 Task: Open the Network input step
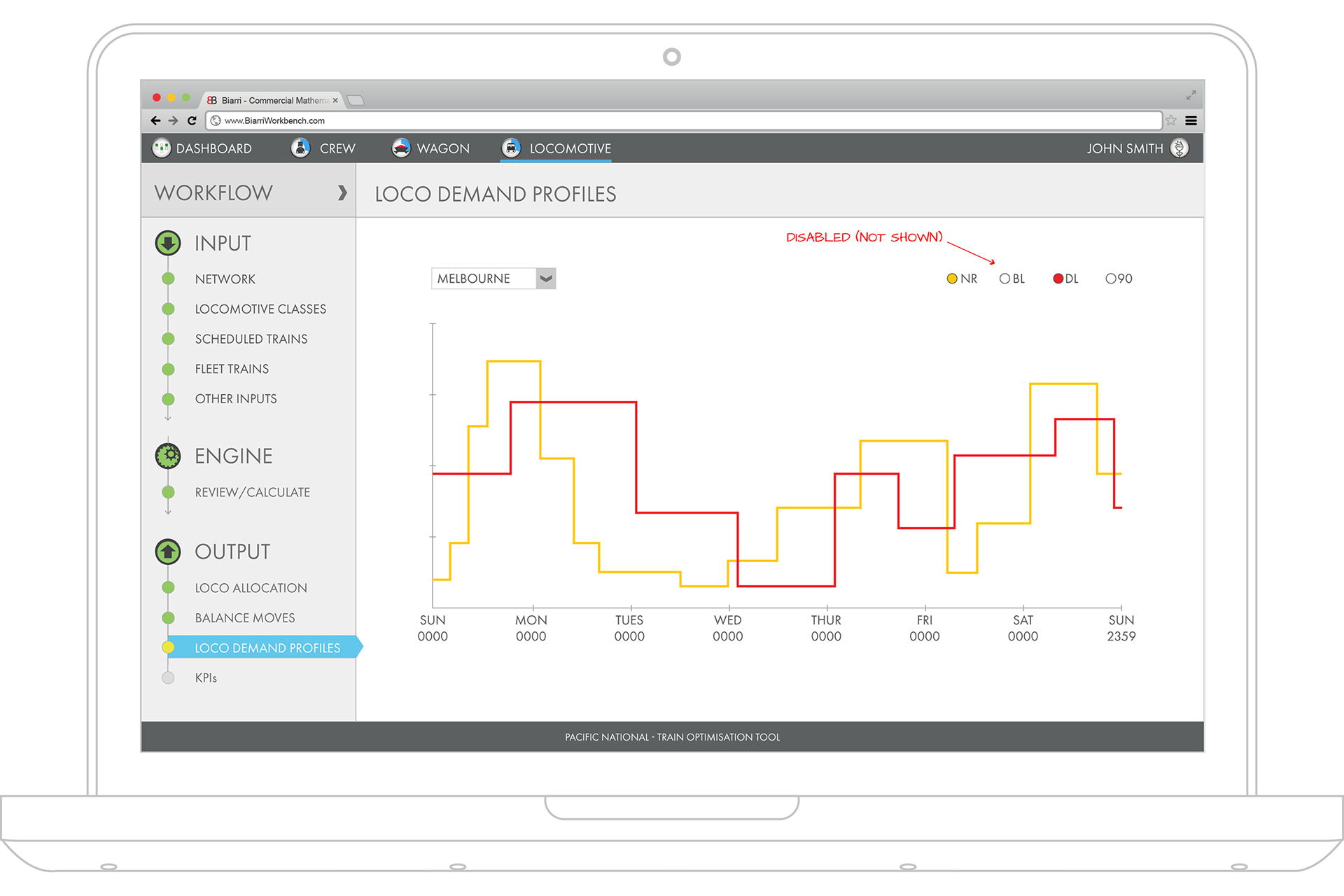point(225,279)
